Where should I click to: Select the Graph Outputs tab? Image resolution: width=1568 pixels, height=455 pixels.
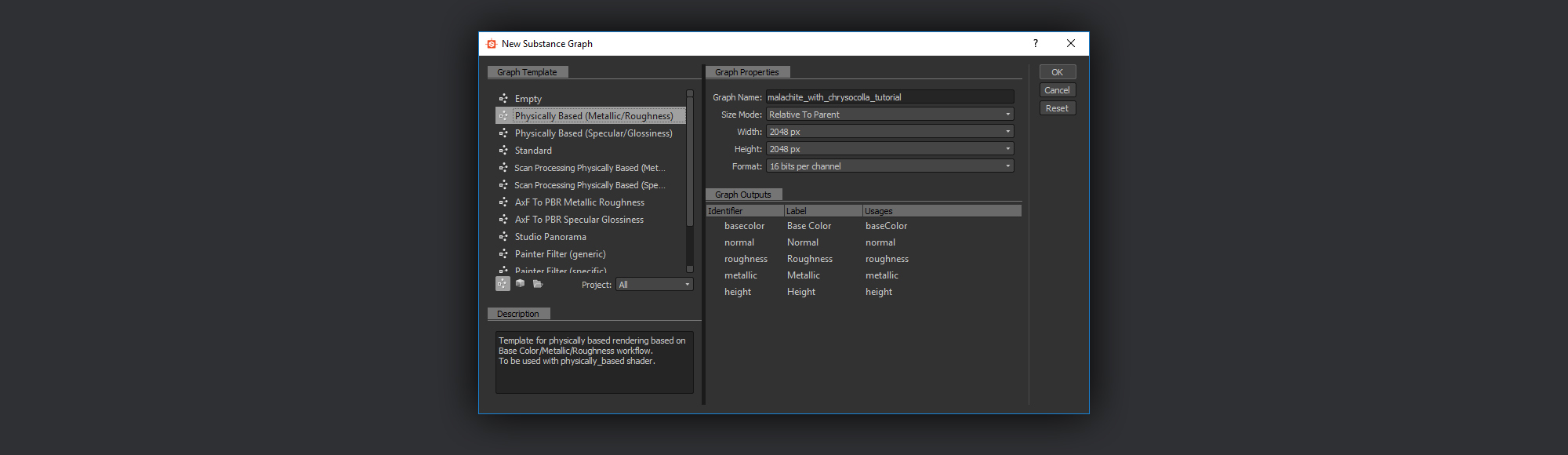[x=743, y=195]
